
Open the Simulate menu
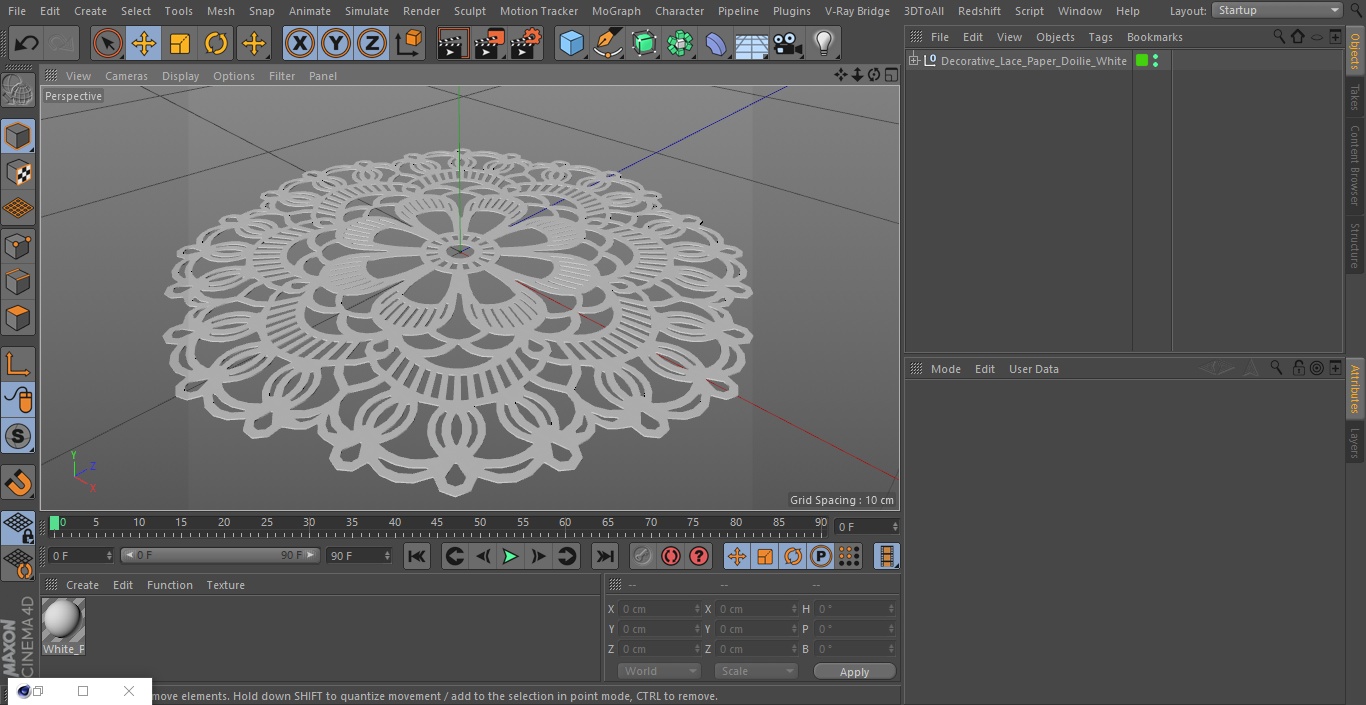coord(367,11)
